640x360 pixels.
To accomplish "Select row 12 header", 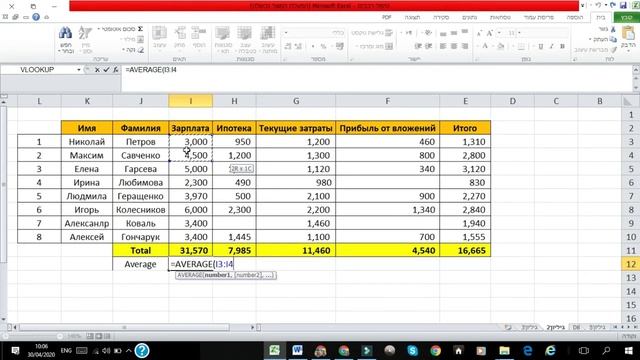I will point(631,264).
